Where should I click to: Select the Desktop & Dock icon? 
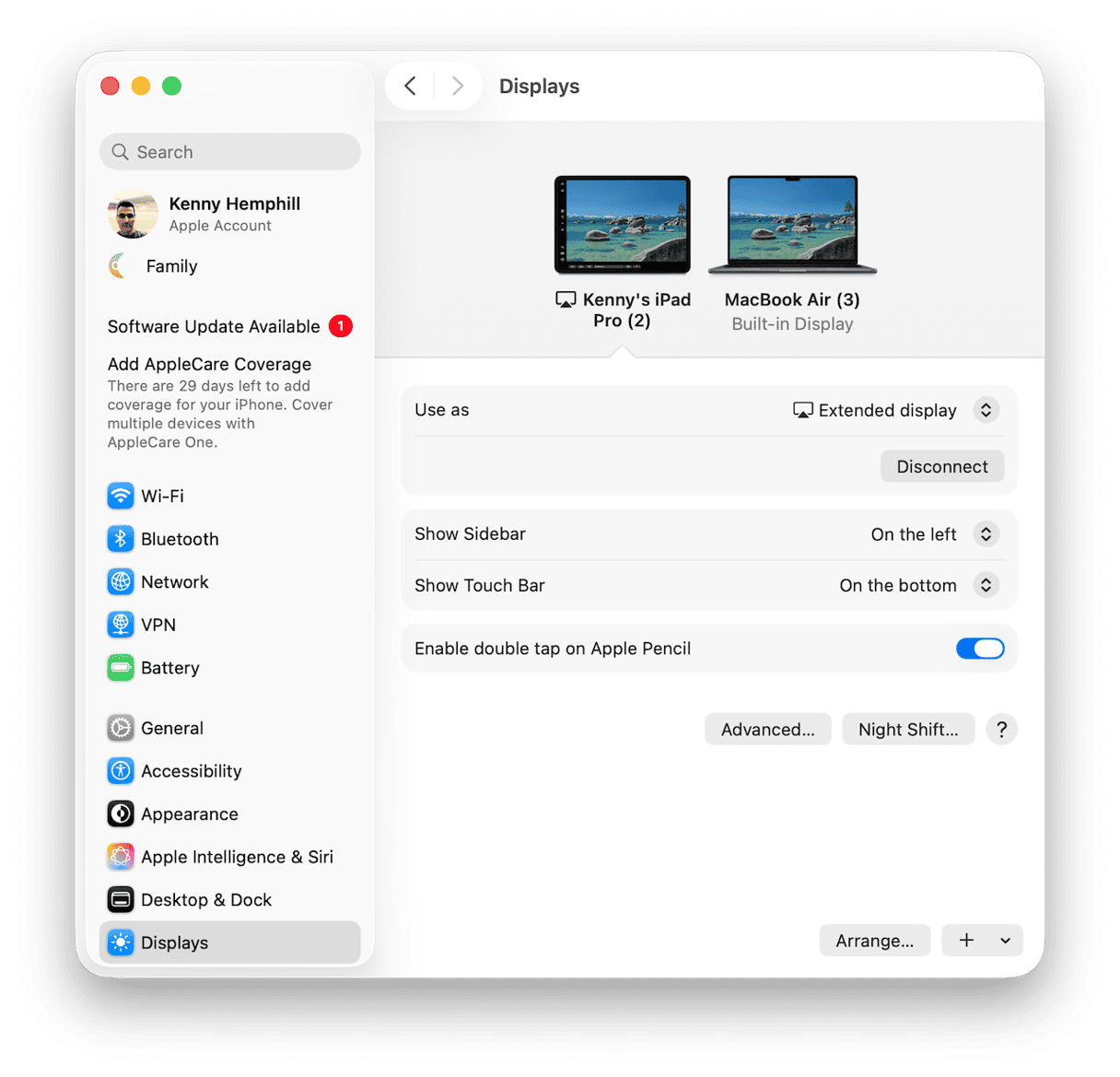pyautogui.click(x=121, y=900)
